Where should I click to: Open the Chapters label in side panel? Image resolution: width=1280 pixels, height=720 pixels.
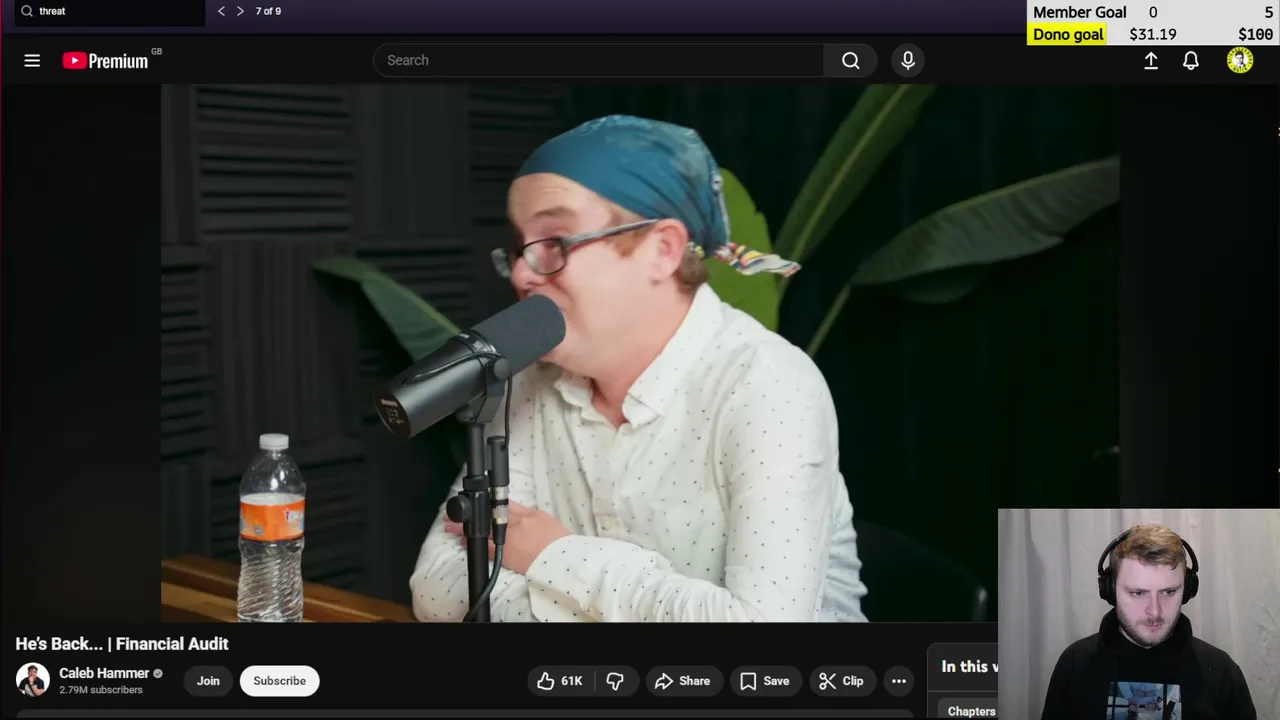(x=971, y=712)
